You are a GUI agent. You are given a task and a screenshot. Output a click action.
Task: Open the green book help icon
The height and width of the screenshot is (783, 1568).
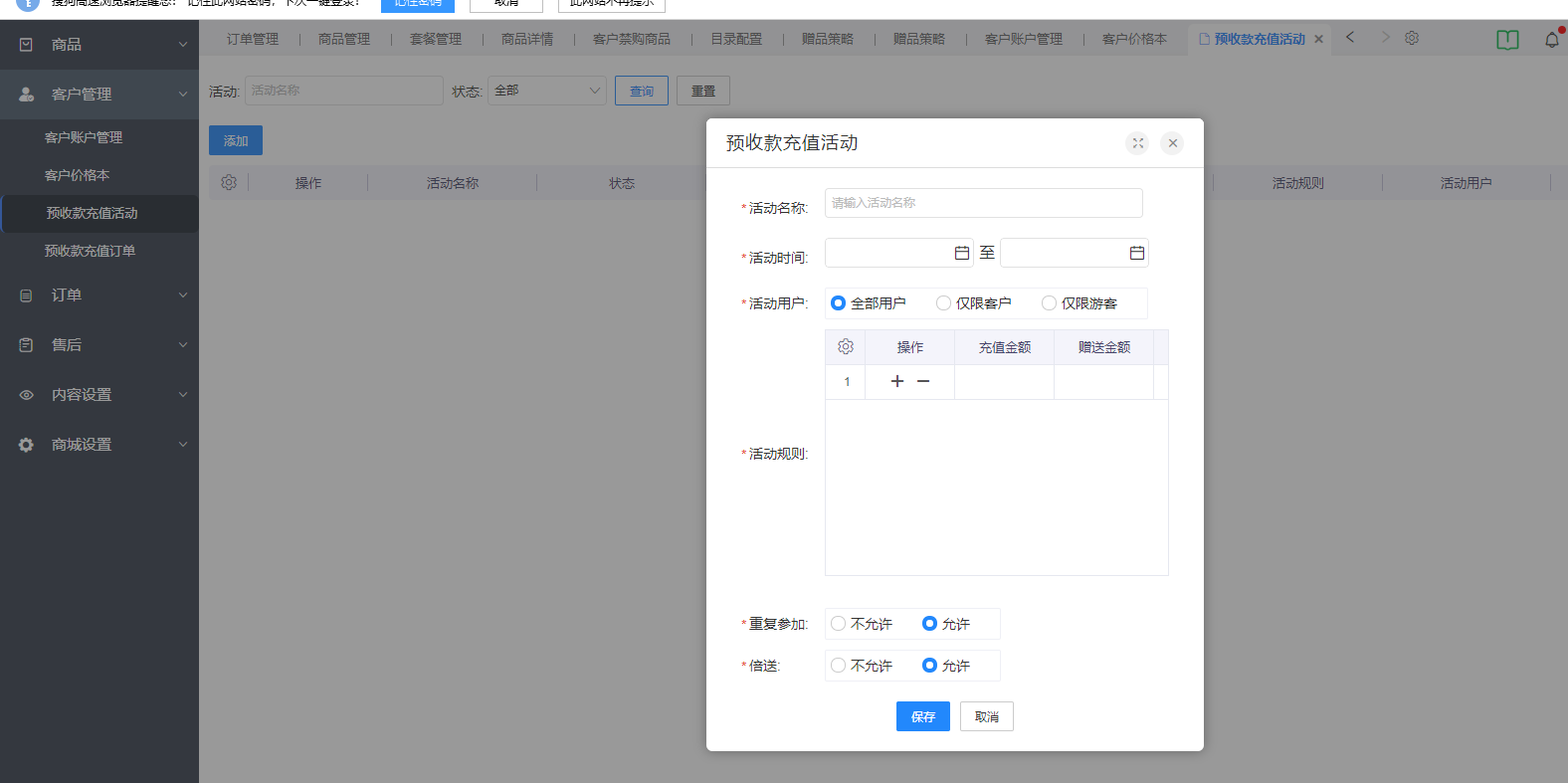(1507, 40)
